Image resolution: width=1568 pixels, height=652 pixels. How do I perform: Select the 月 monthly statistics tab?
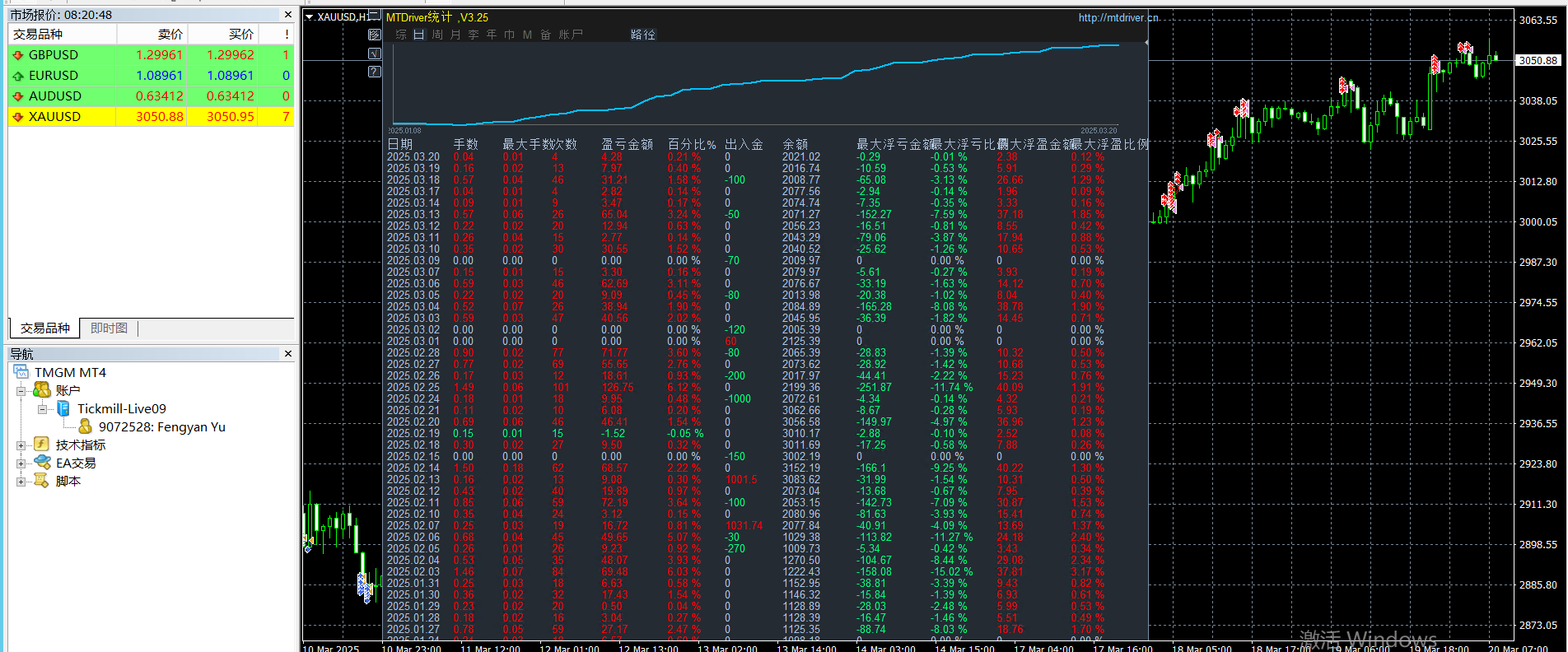[x=455, y=35]
